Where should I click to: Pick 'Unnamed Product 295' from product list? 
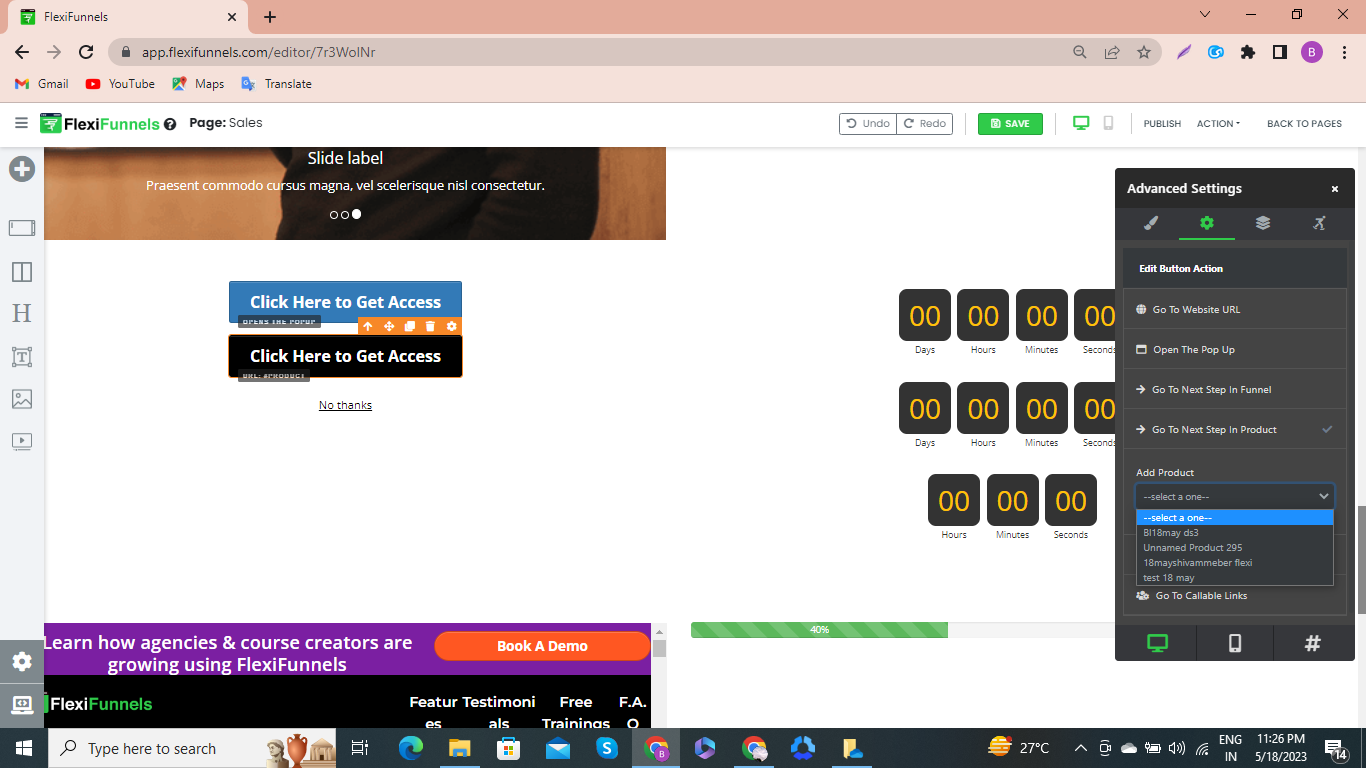(x=1235, y=547)
